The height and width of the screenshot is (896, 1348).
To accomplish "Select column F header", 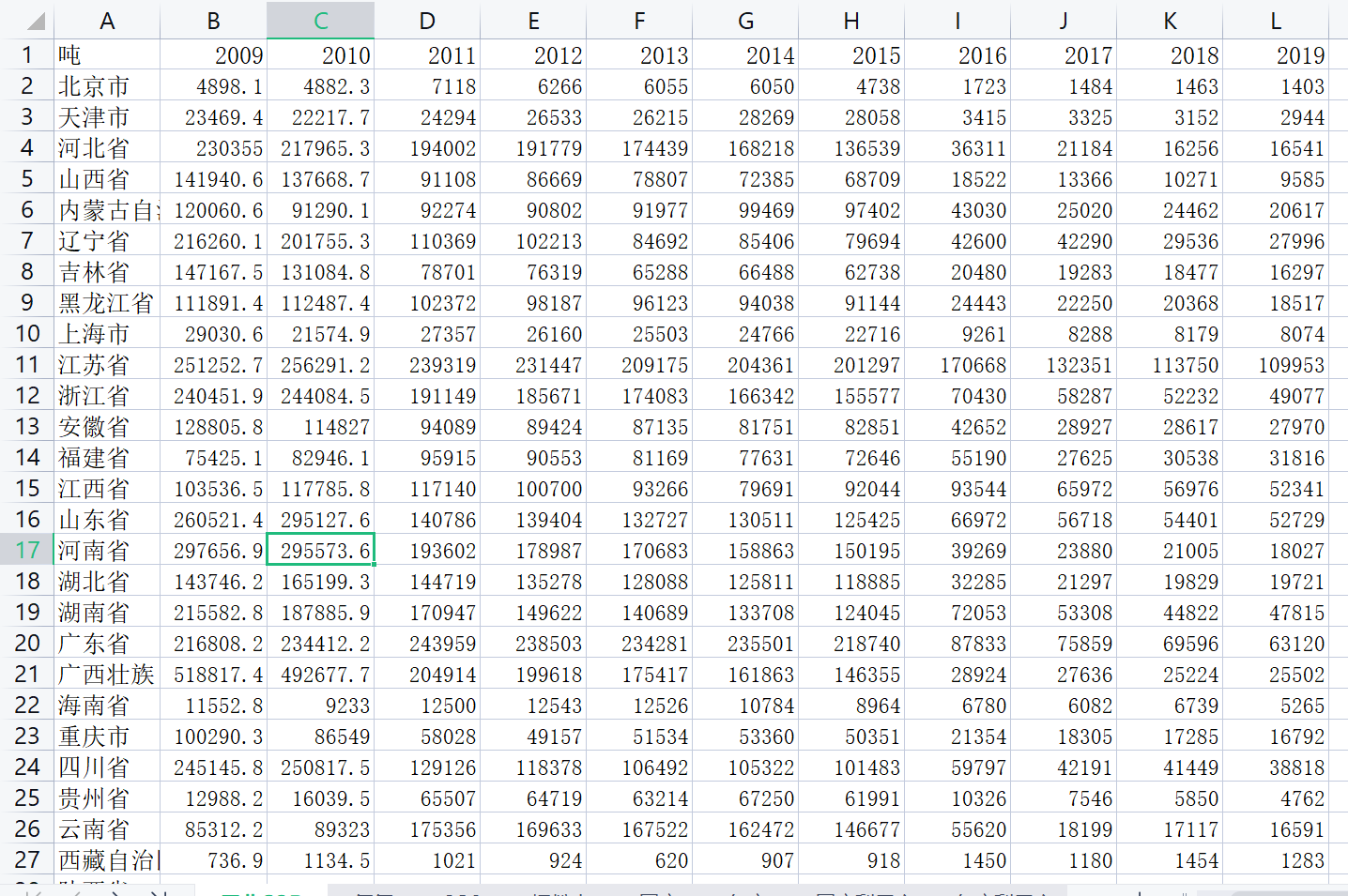I will (639, 21).
